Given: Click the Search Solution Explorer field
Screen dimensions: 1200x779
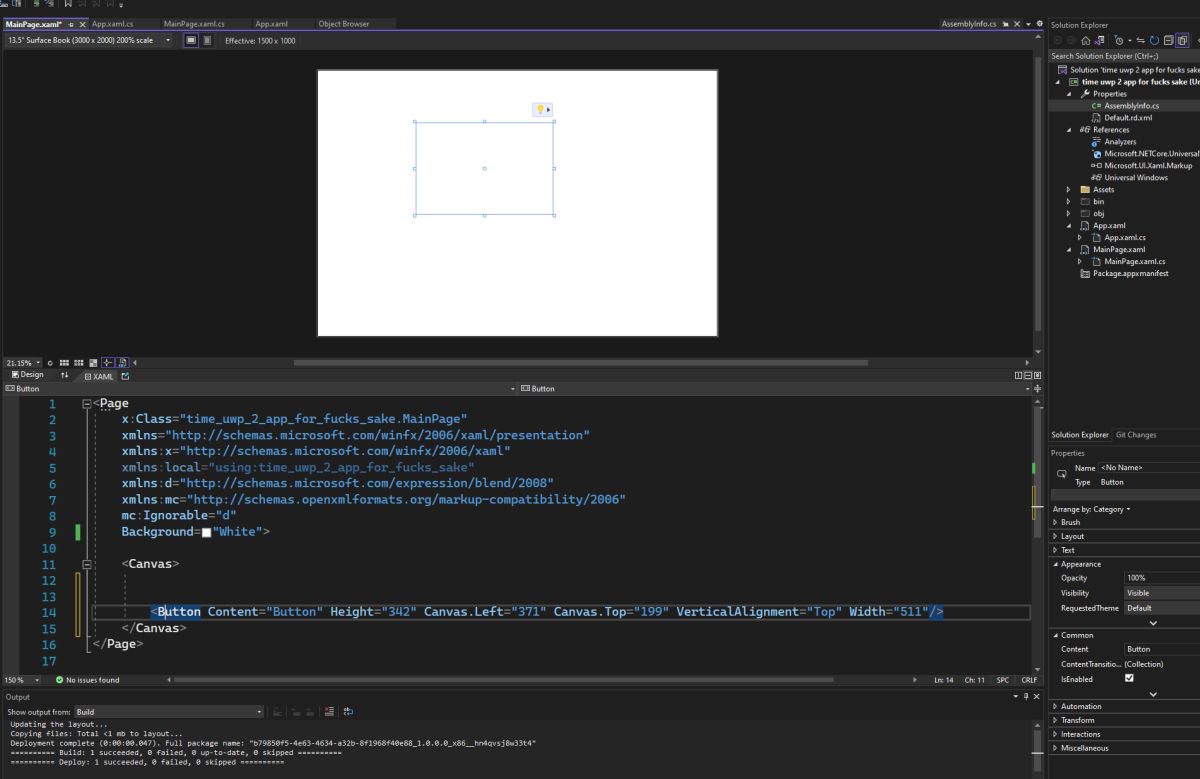Looking at the screenshot, I should pyautogui.click(x=1124, y=56).
